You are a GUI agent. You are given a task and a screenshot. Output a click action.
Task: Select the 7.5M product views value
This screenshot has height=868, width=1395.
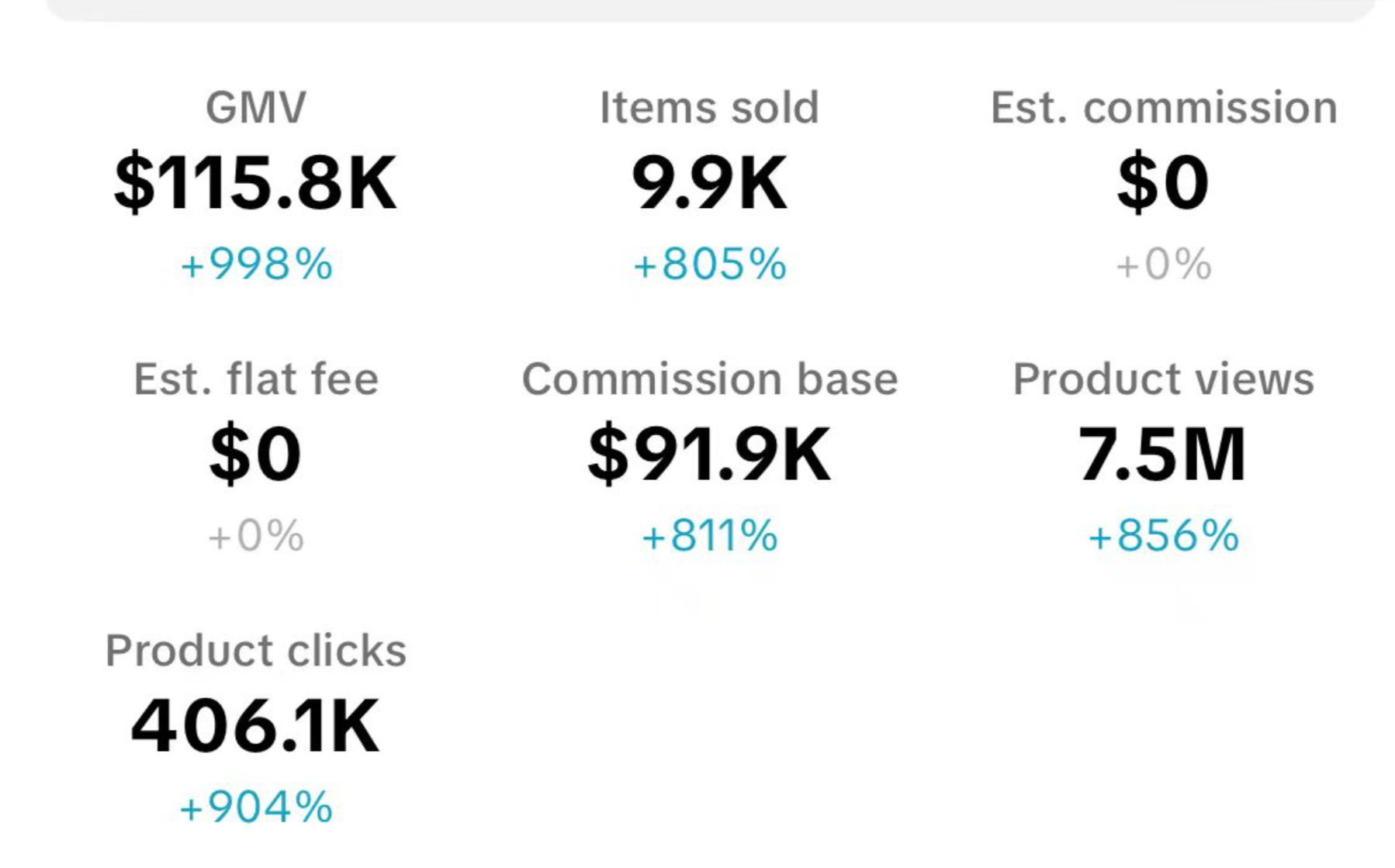pos(1161,455)
